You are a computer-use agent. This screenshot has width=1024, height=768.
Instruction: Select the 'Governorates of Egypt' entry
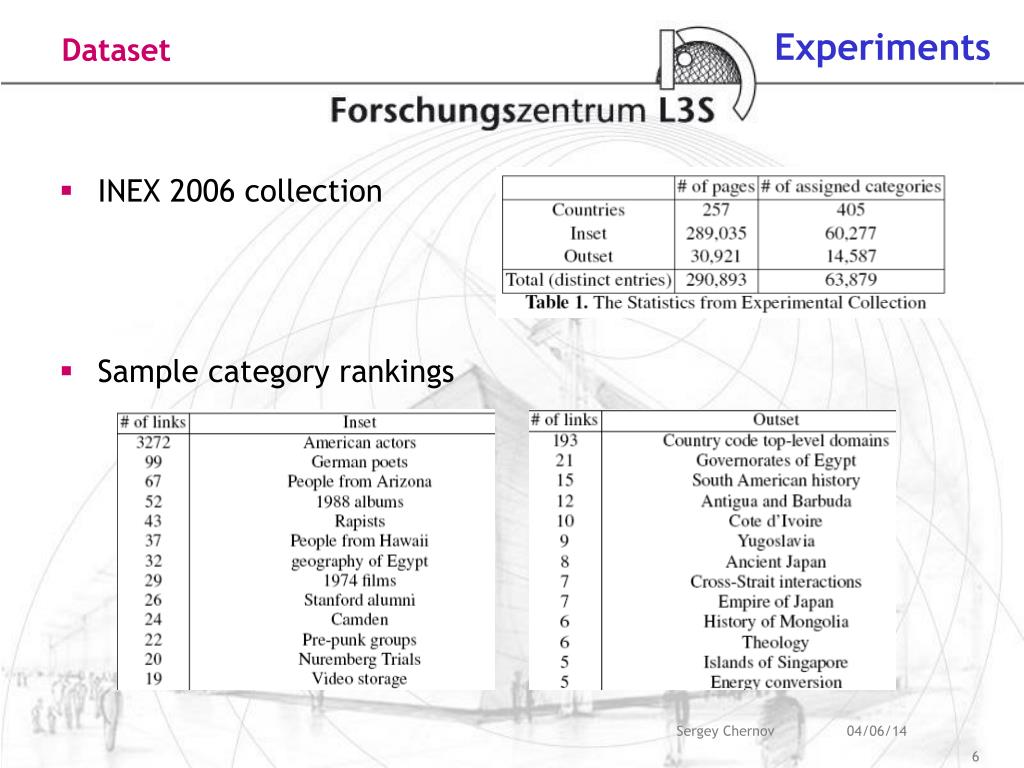[775, 460]
